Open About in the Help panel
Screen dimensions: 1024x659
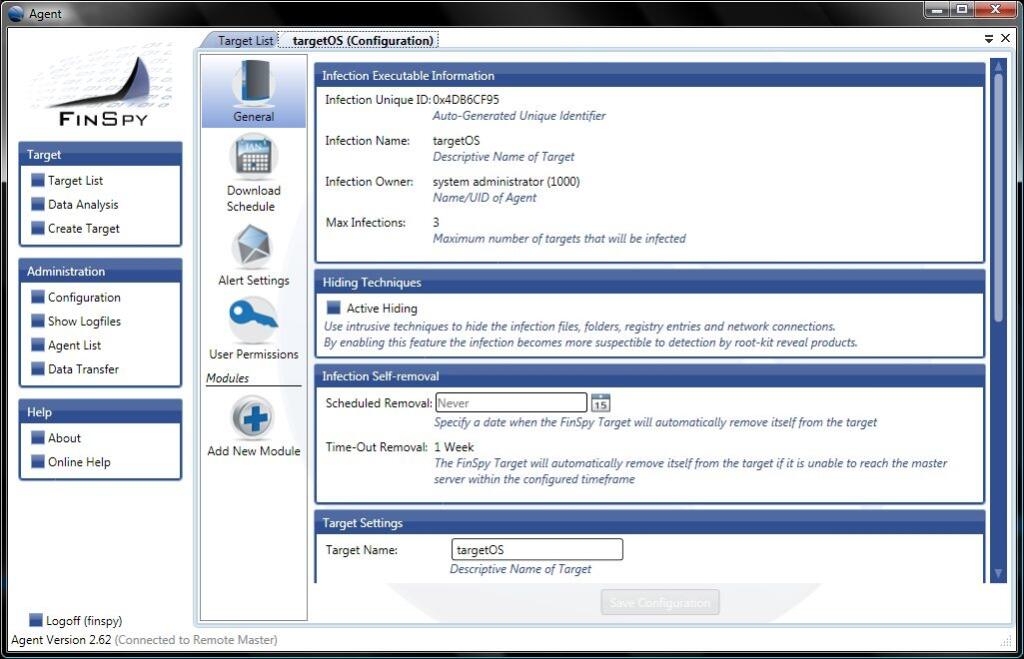[x=56, y=438]
